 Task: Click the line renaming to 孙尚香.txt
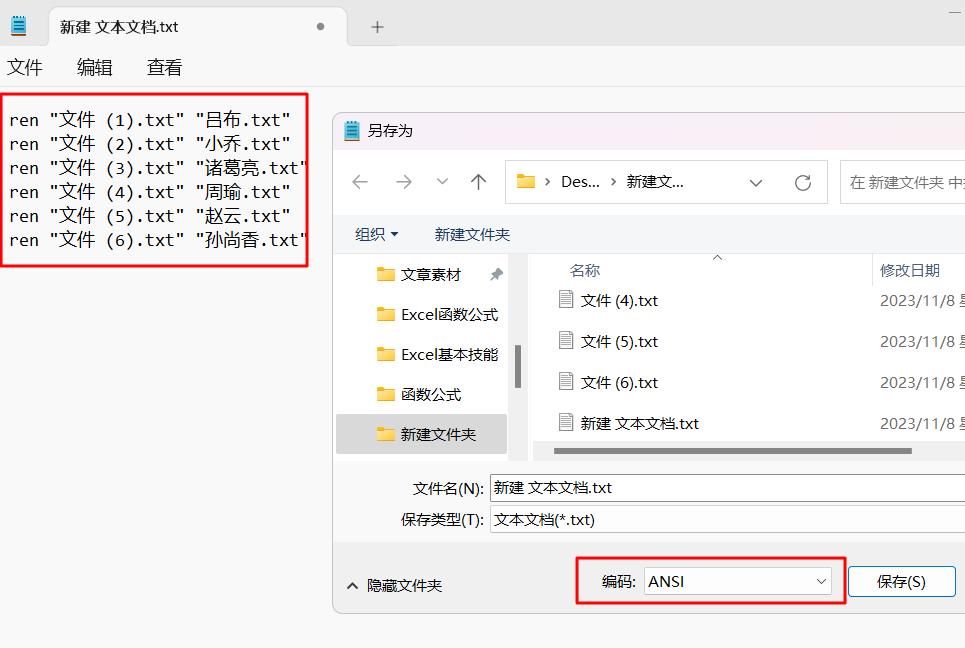pos(158,239)
